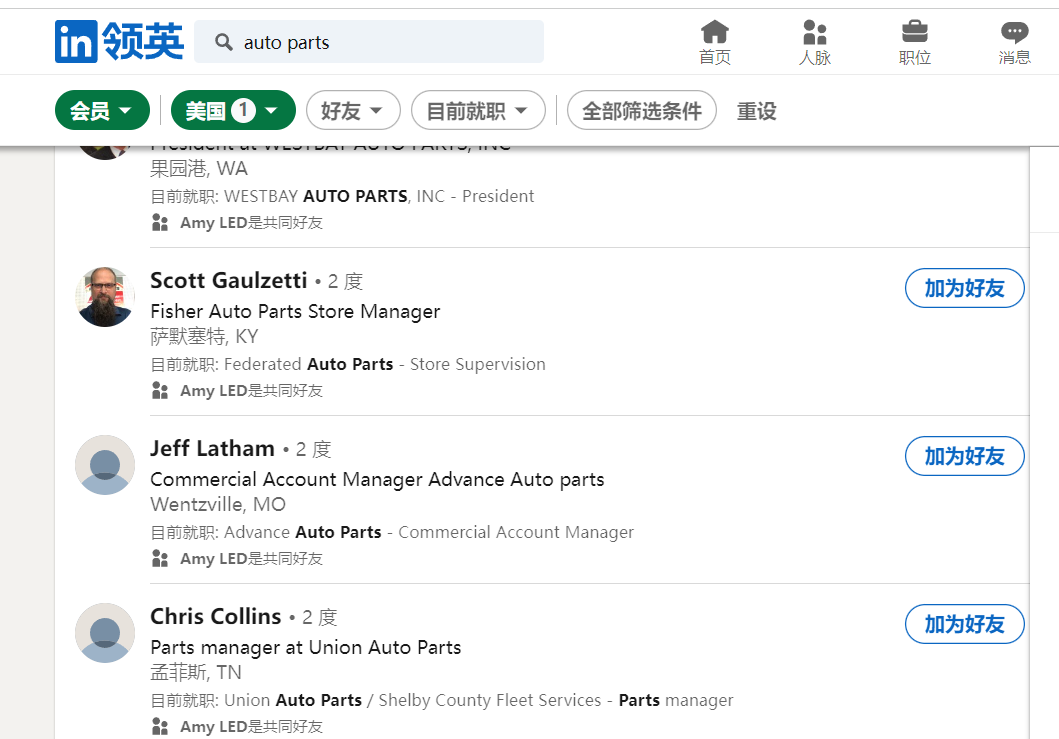Focus the 'auto parts' search field

point(369,41)
